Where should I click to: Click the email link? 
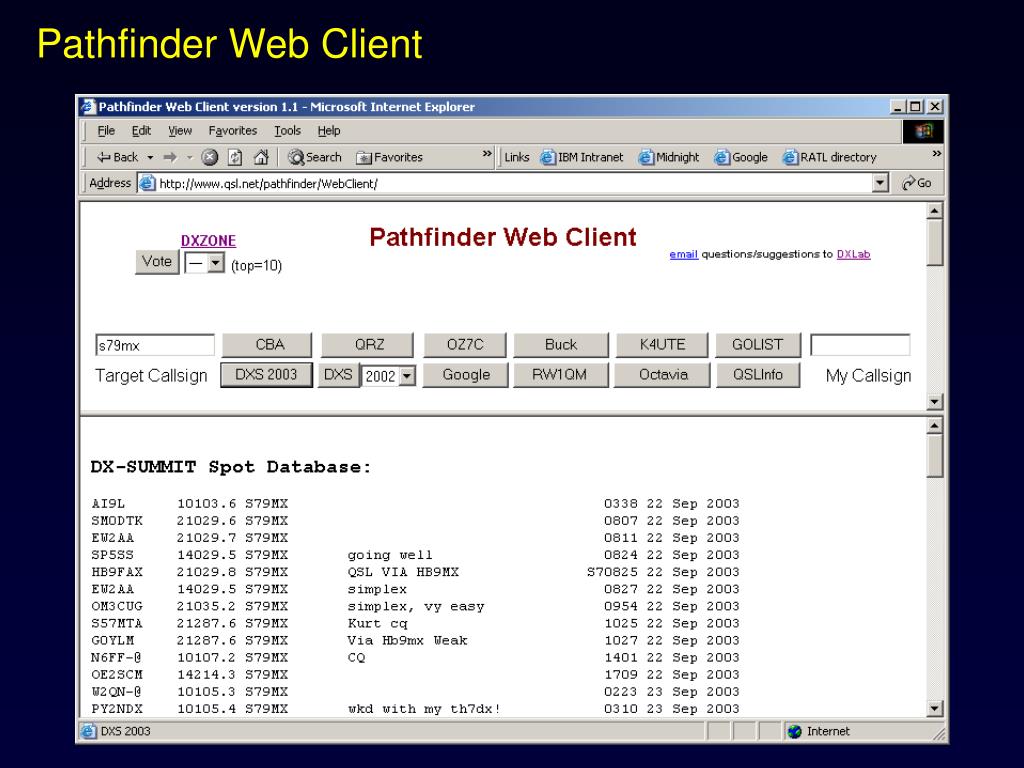tap(684, 254)
